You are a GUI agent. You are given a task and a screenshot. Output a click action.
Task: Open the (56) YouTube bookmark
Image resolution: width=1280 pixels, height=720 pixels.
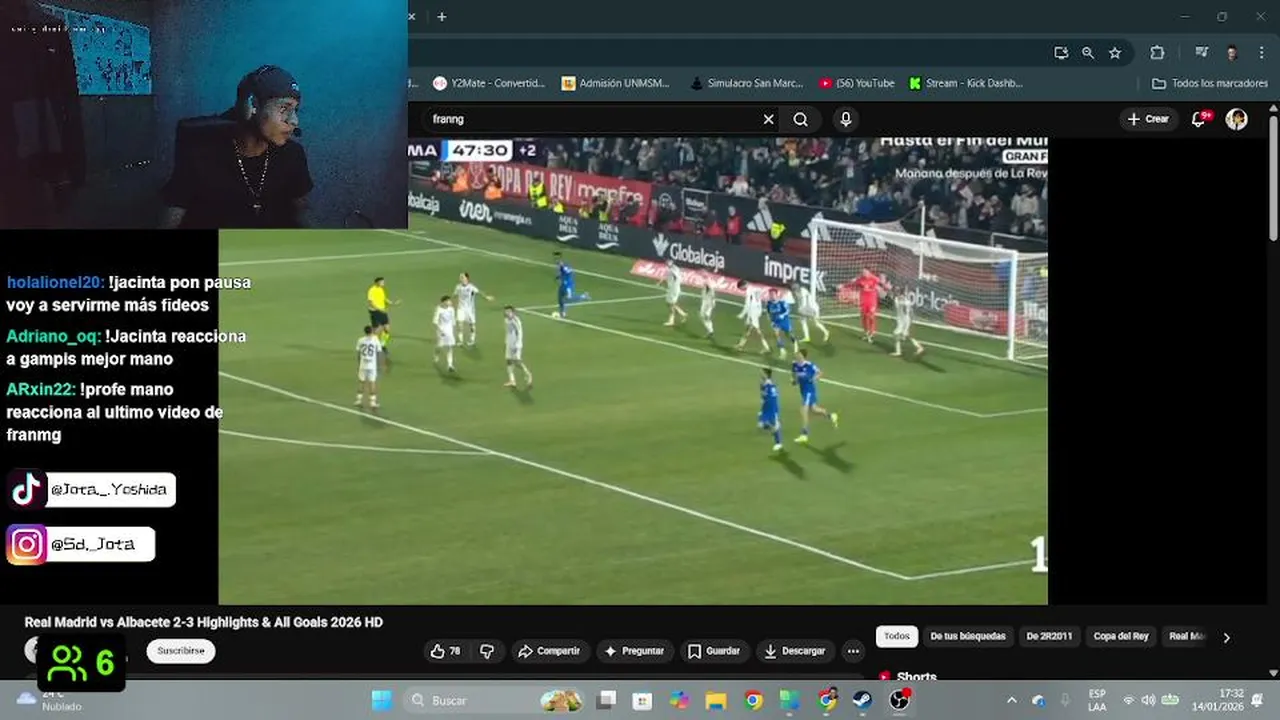pos(857,83)
